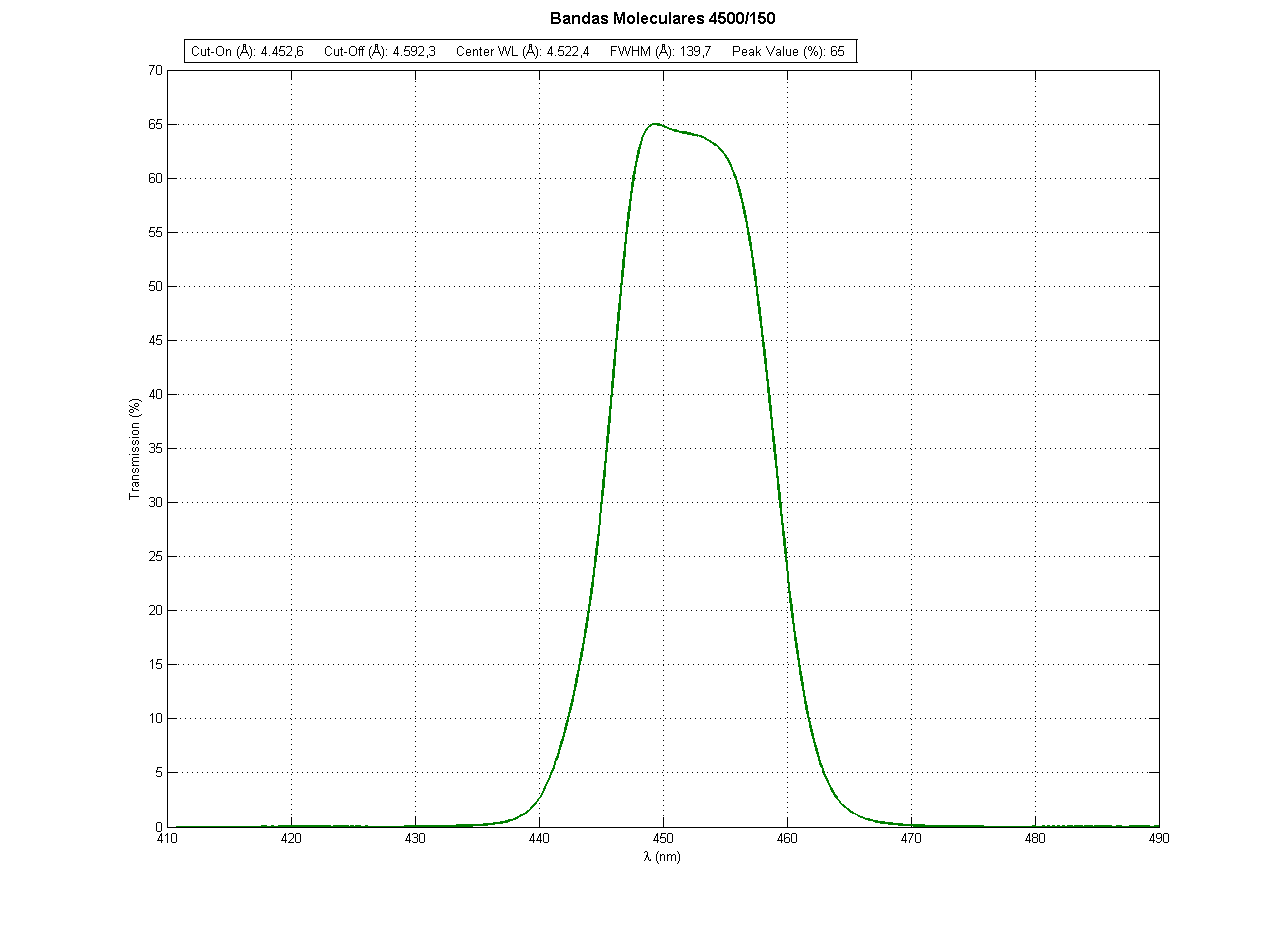Click the x-axis tick label 490
Viewport: 1281px width, 929px height.
click(x=1159, y=840)
